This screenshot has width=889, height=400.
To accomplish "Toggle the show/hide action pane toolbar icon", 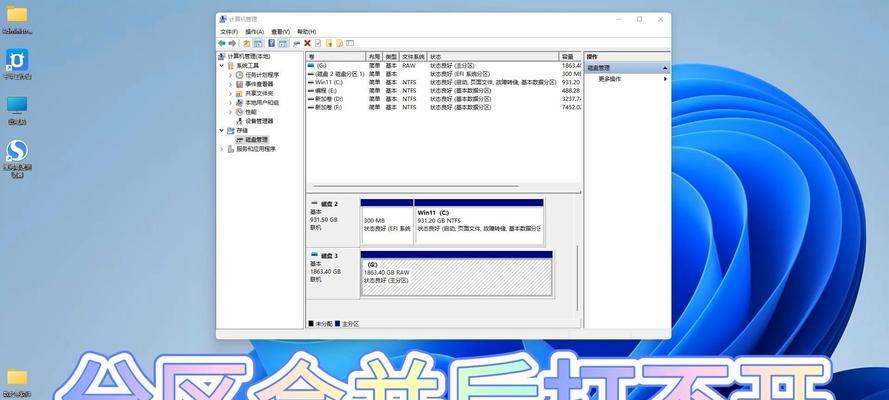I will pos(282,43).
